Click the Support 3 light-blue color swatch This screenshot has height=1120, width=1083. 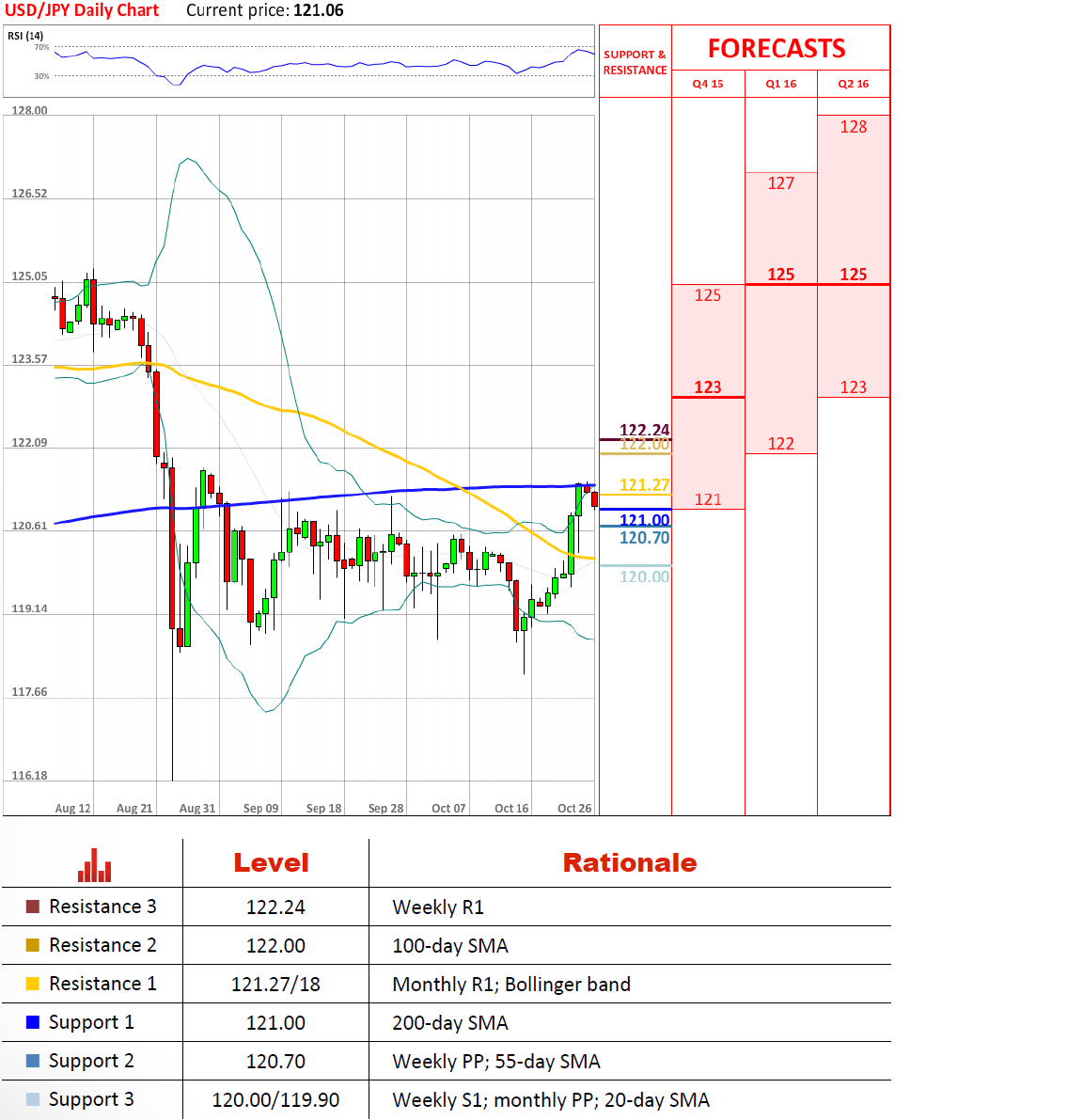[33, 1099]
